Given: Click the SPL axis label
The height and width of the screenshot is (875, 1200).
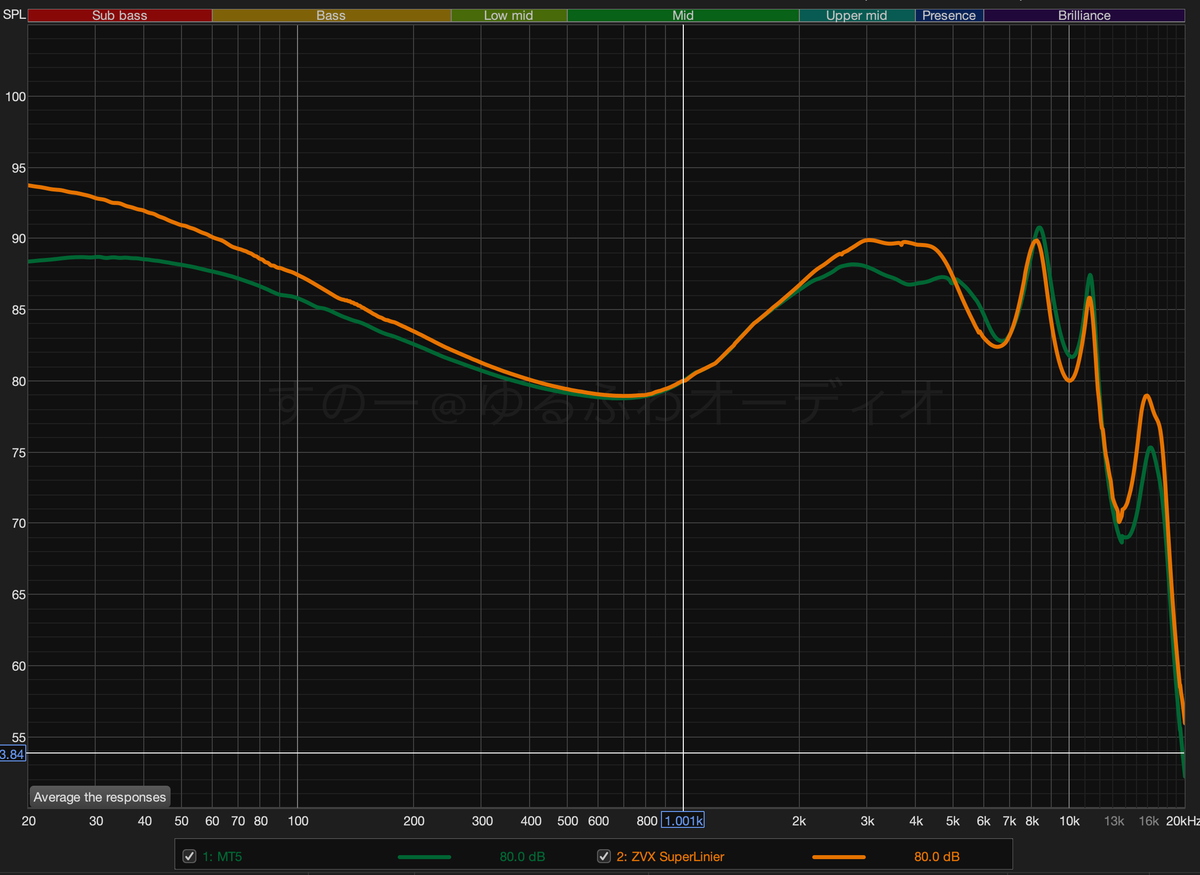Looking at the screenshot, I should pos(14,15).
